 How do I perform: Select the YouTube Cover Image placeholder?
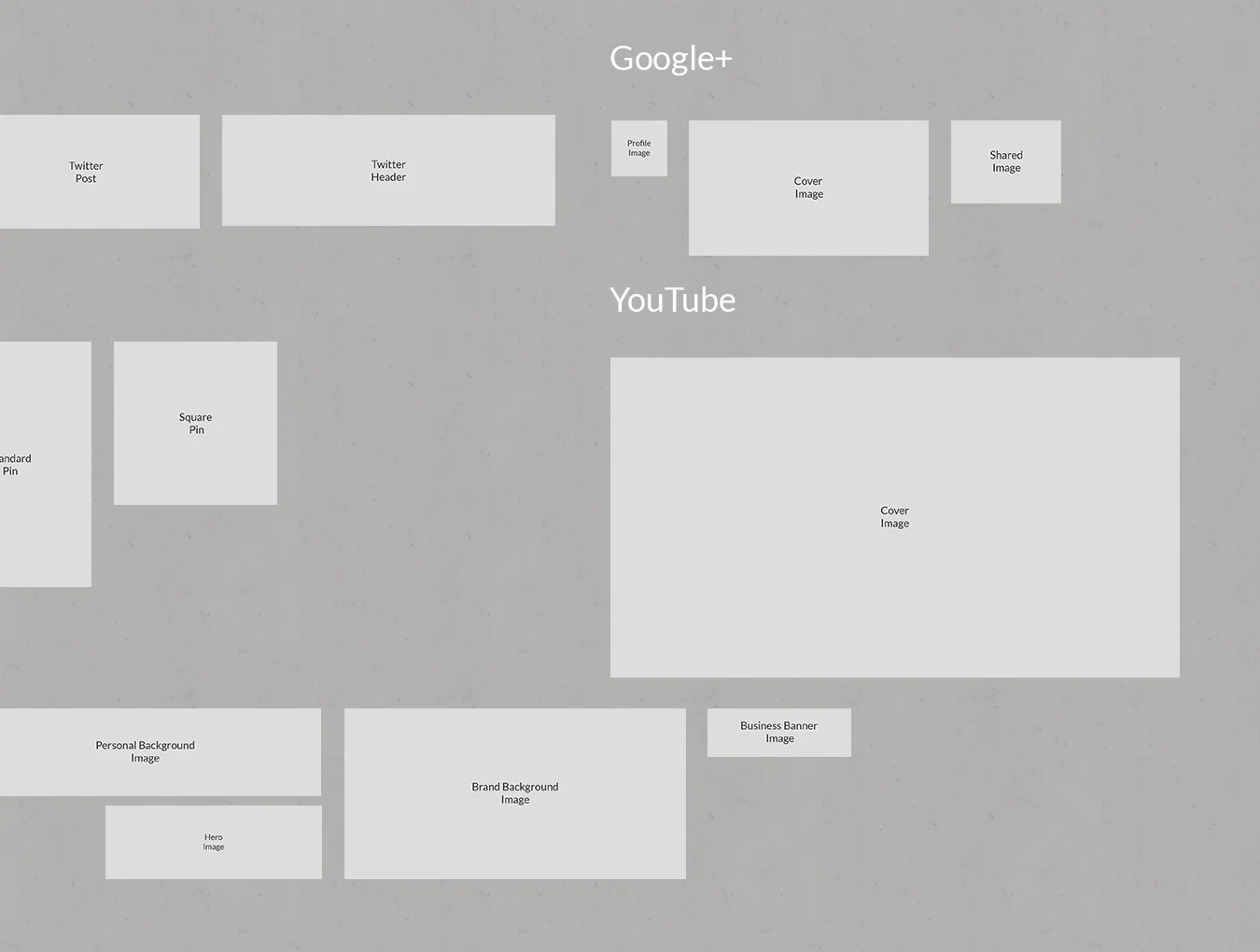tap(895, 517)
